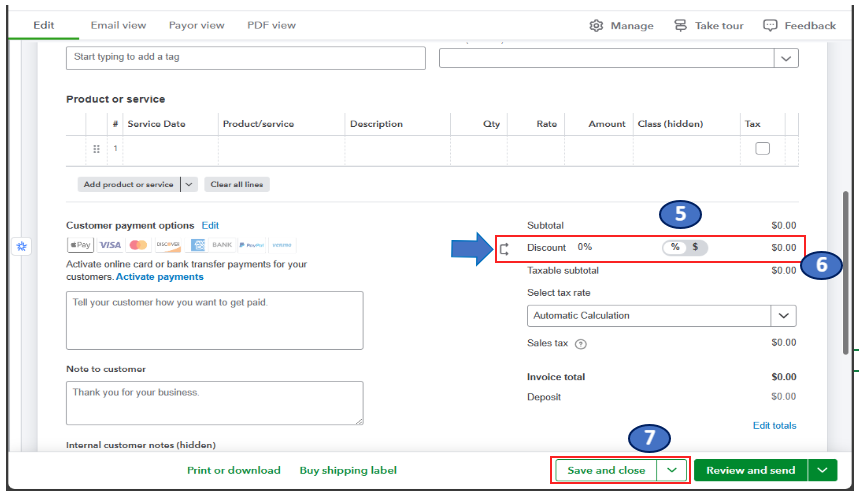This screenshot has height=497, width=859.
Task: Expand the Save and close options arrow
Action: [x=672, y=470]
